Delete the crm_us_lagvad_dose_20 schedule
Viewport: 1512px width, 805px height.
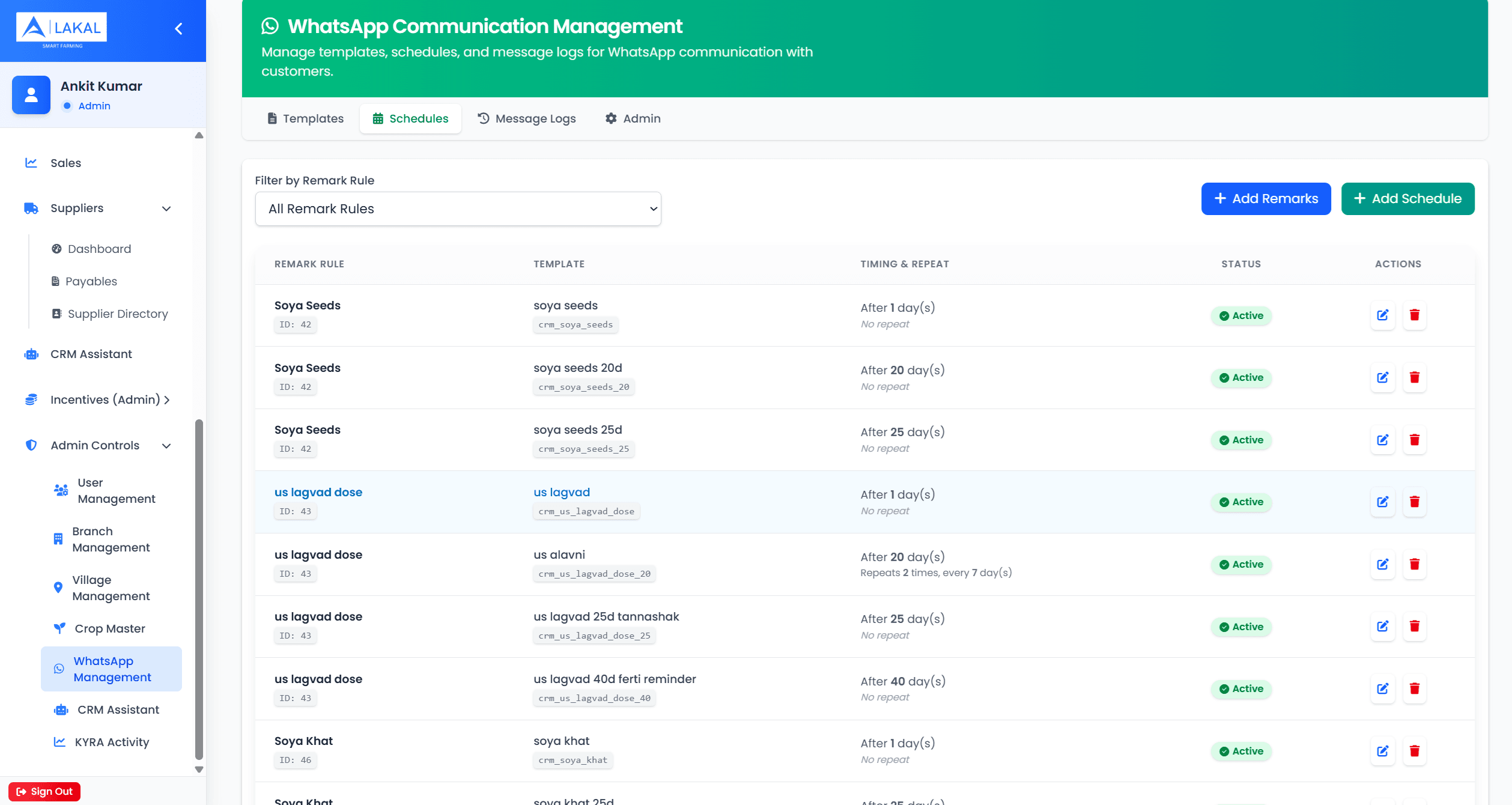[x=1415, y=564]
